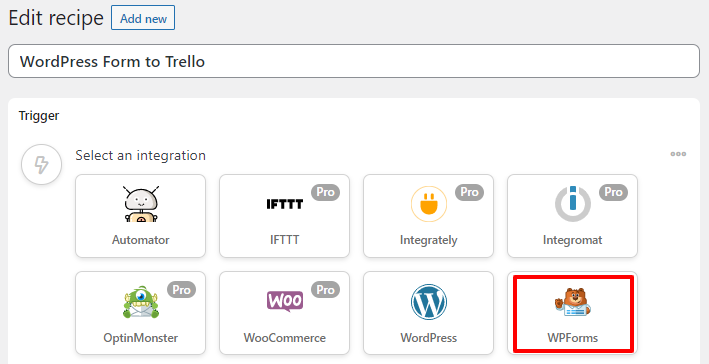709x364 pixels.
Task: Click the Select an integration text
Action: point(141,156)
